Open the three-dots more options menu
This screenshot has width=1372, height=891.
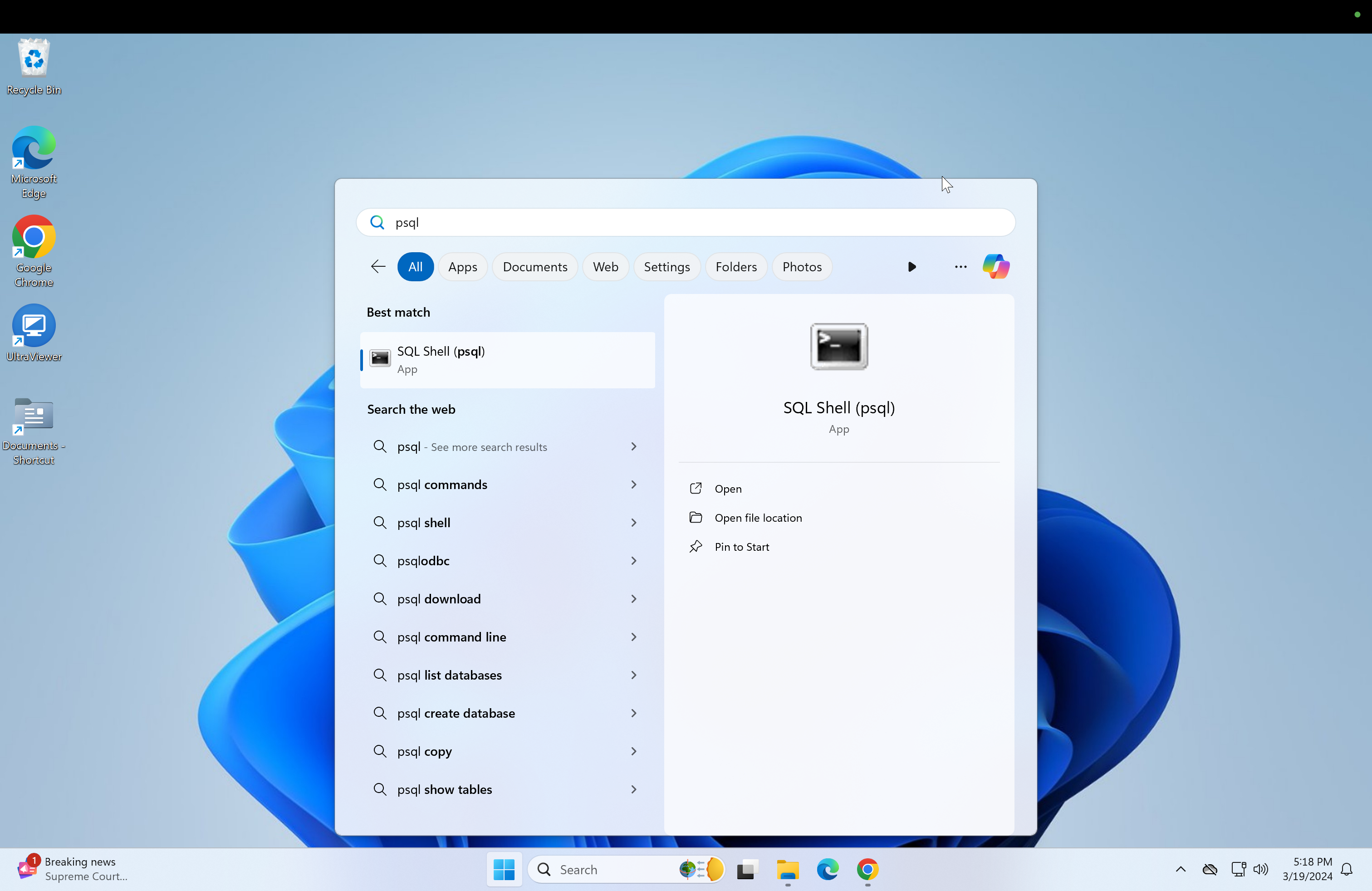[x=960, y=266]
